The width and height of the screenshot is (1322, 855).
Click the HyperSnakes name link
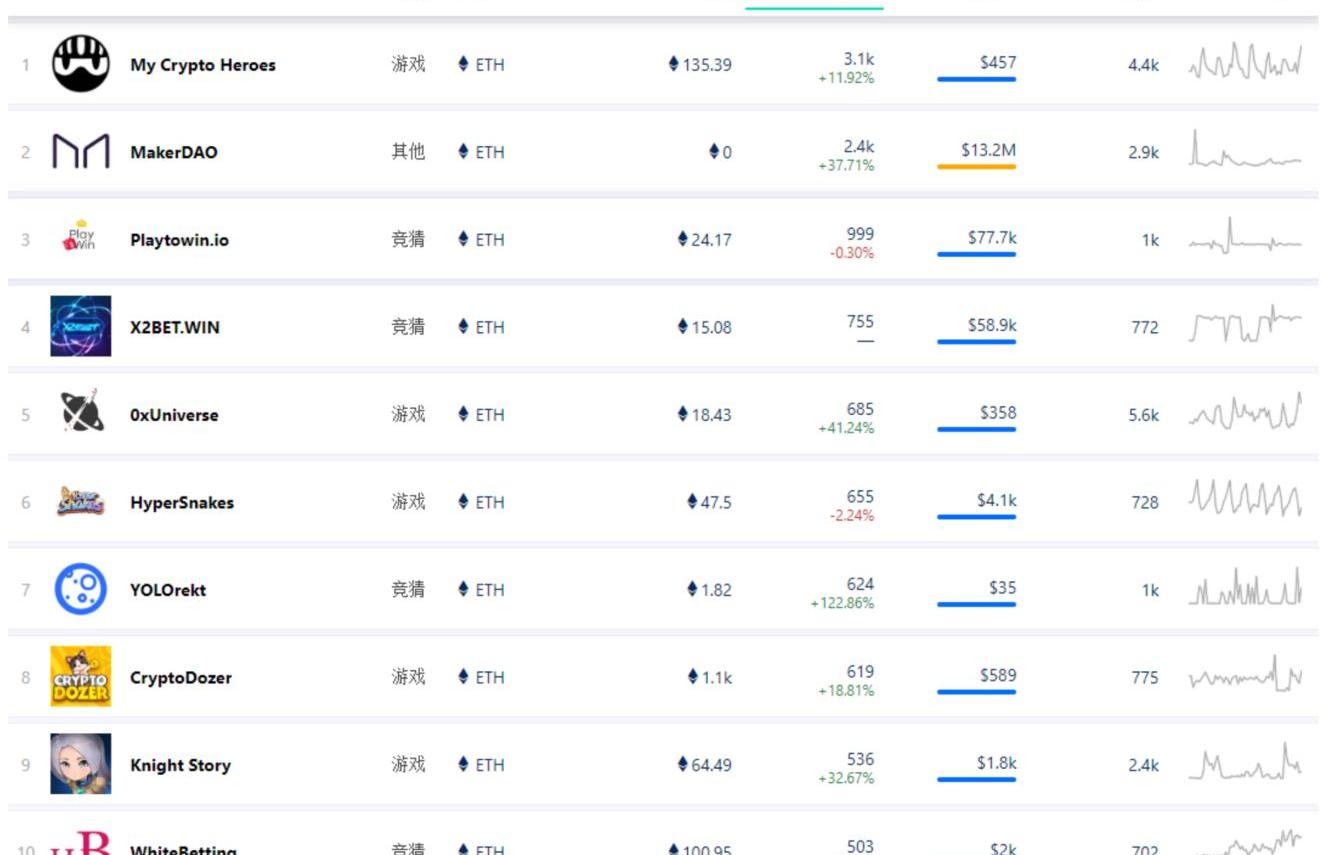(x=181, y=502)
